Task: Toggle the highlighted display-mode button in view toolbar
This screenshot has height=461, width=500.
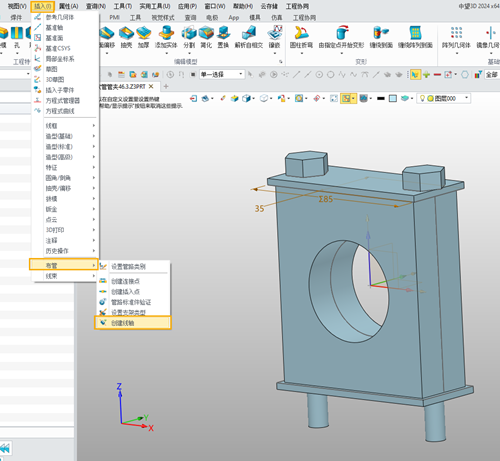Action: (347, 98)
